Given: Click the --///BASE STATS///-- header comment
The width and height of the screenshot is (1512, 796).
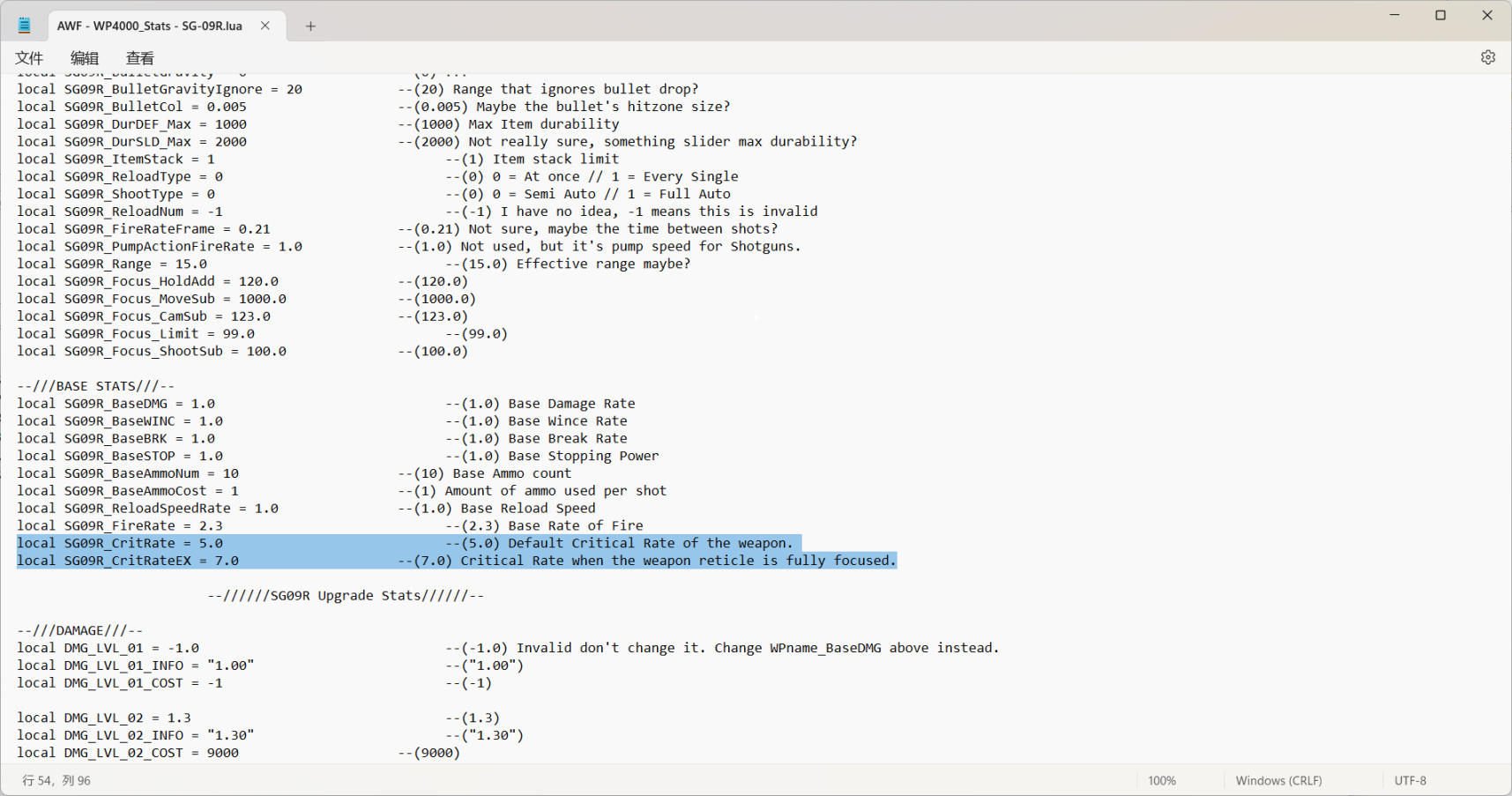Looking at the screenshot, I should coord(96,386).
